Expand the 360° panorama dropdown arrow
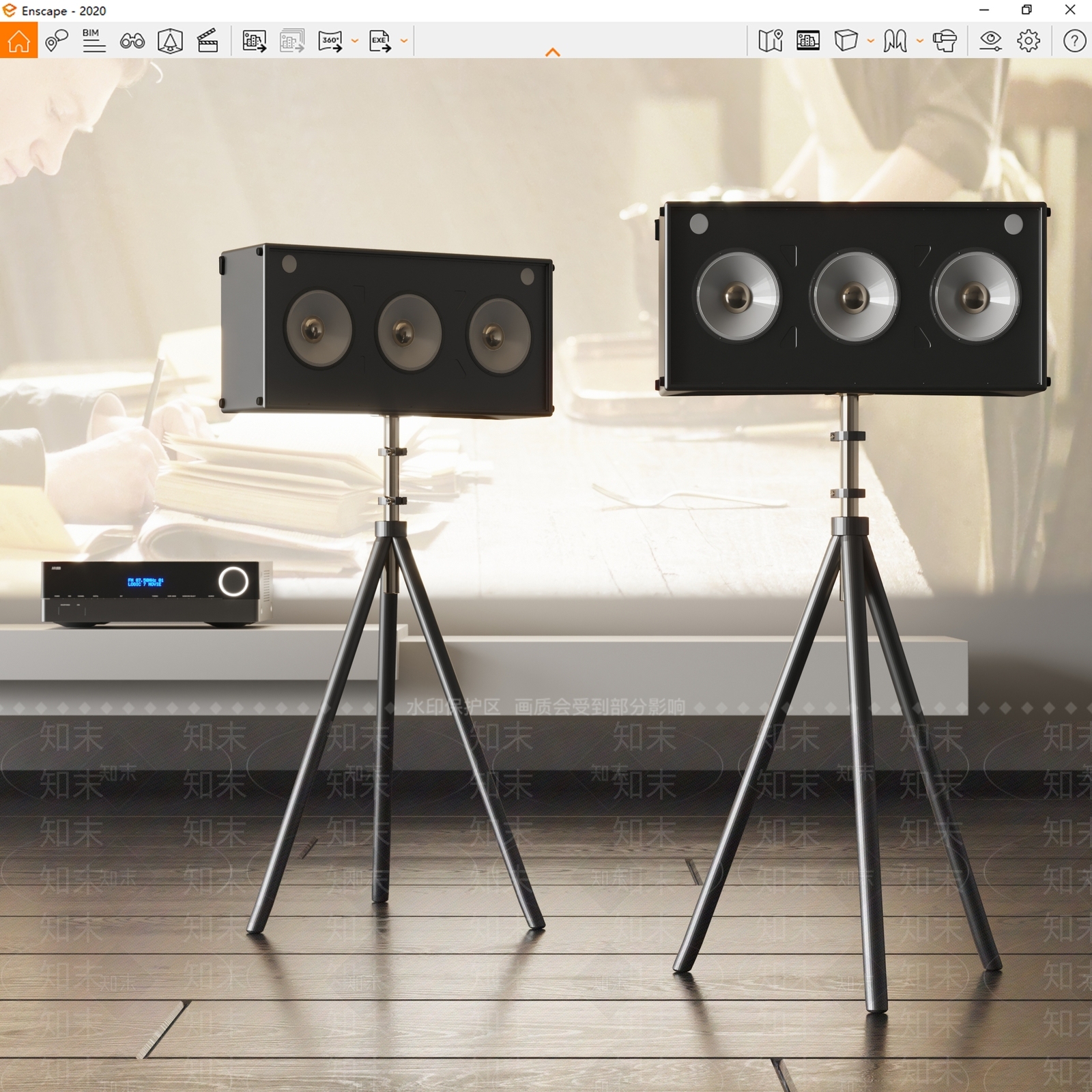The image size is (1092, 1092). (x=354, y=41)
